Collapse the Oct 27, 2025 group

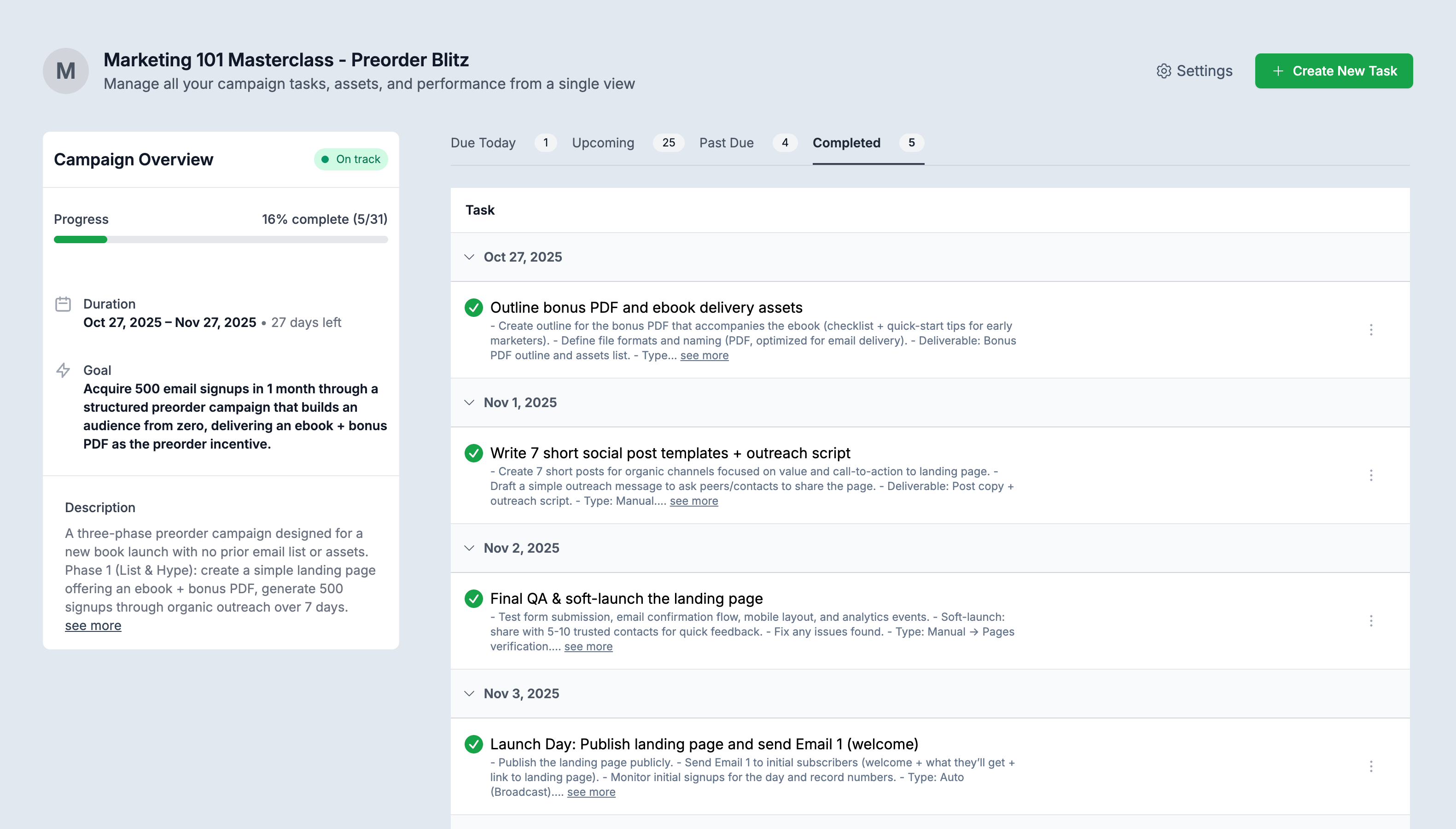point(469,257)
